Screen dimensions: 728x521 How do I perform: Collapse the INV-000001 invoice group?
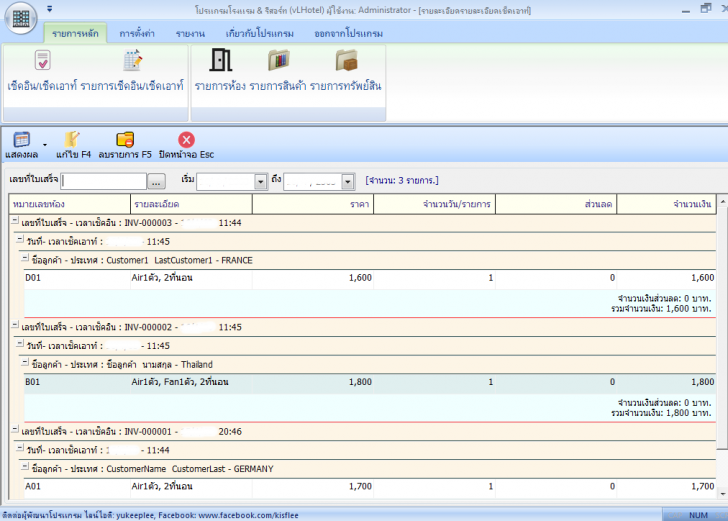(x=15, y=431)
